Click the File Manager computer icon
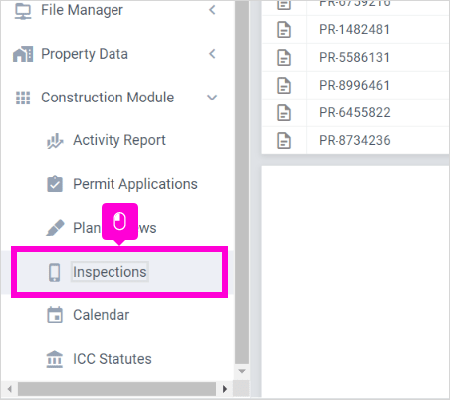This screenshot has width=450, height=400. [23, 11]
